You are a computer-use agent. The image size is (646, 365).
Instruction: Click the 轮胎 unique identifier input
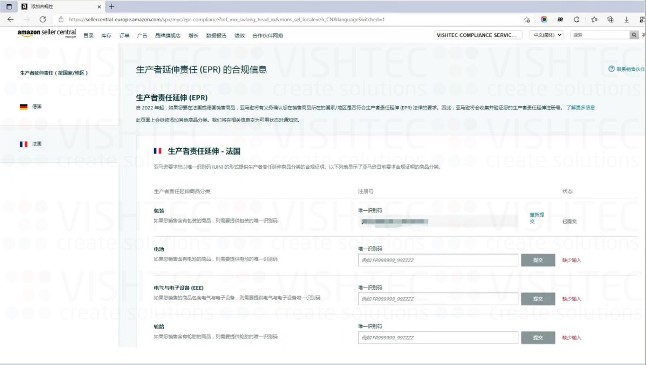pyautogui.click(x=438, y=337)
